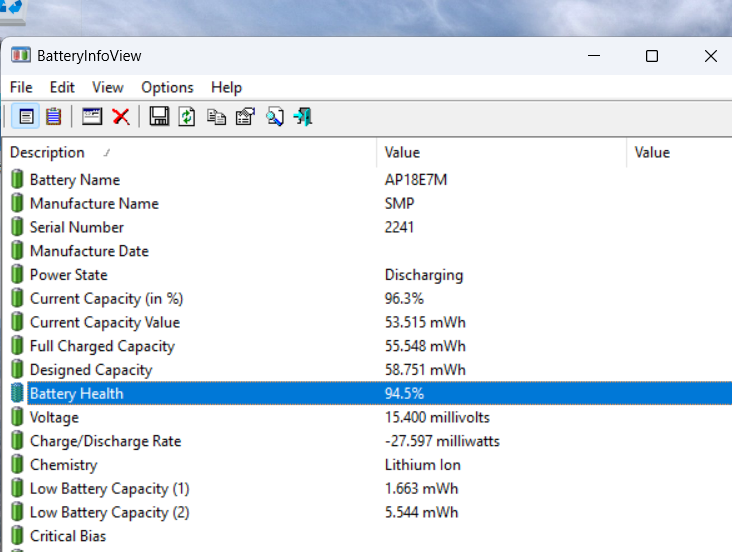Click the 53.515 mWh value
This screenshot has height=552, width=732.
(425, 323)
